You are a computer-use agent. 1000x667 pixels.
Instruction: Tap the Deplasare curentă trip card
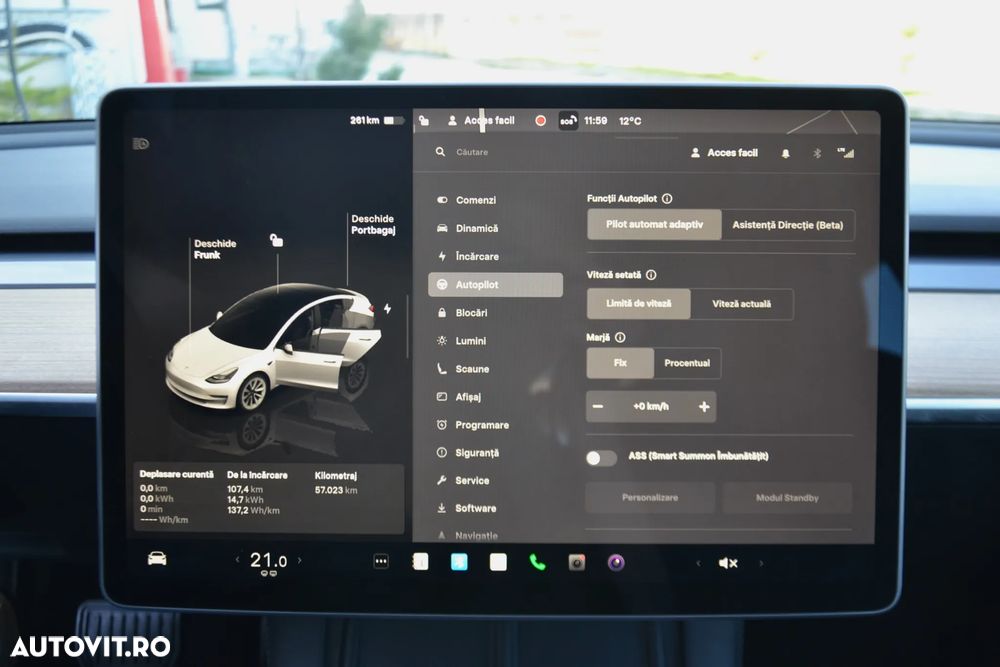click(177, 497)
